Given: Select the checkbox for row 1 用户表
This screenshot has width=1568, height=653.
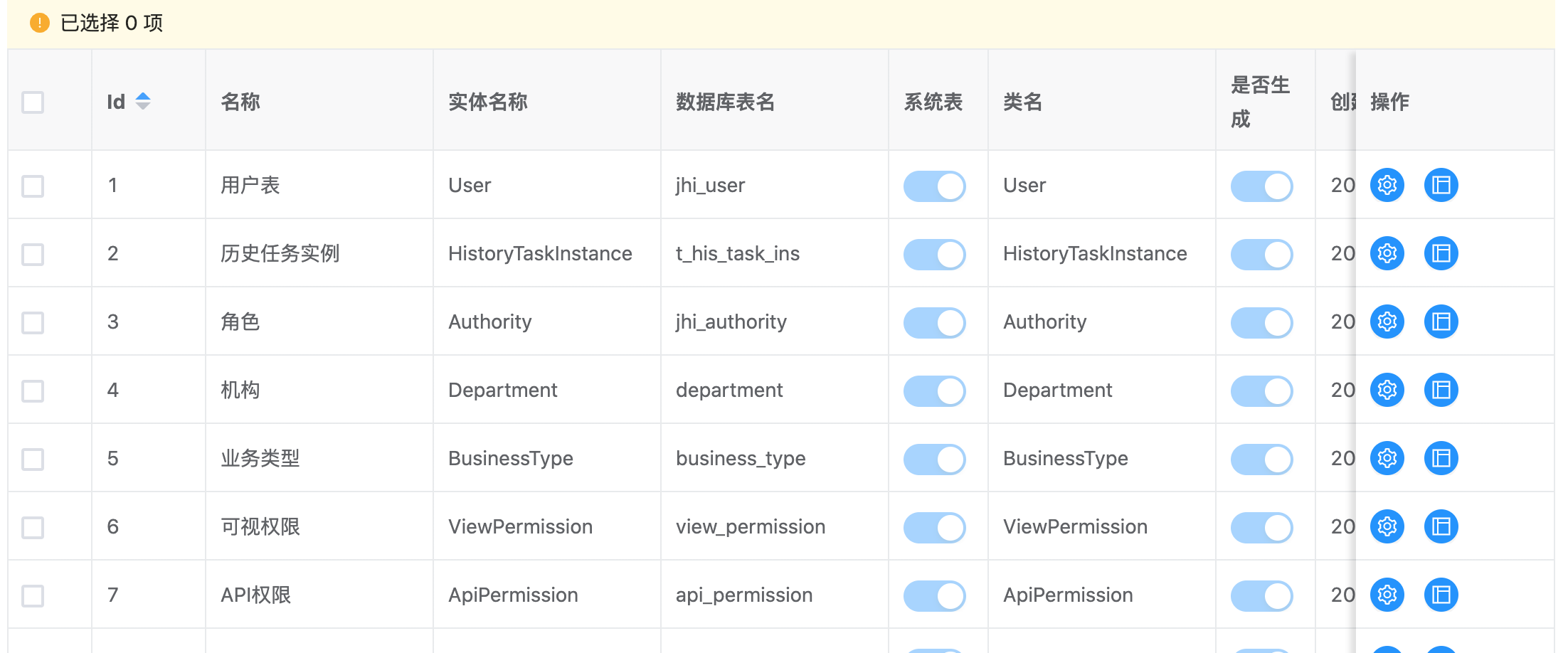Looking at the screenshot, I should point(33,186).
